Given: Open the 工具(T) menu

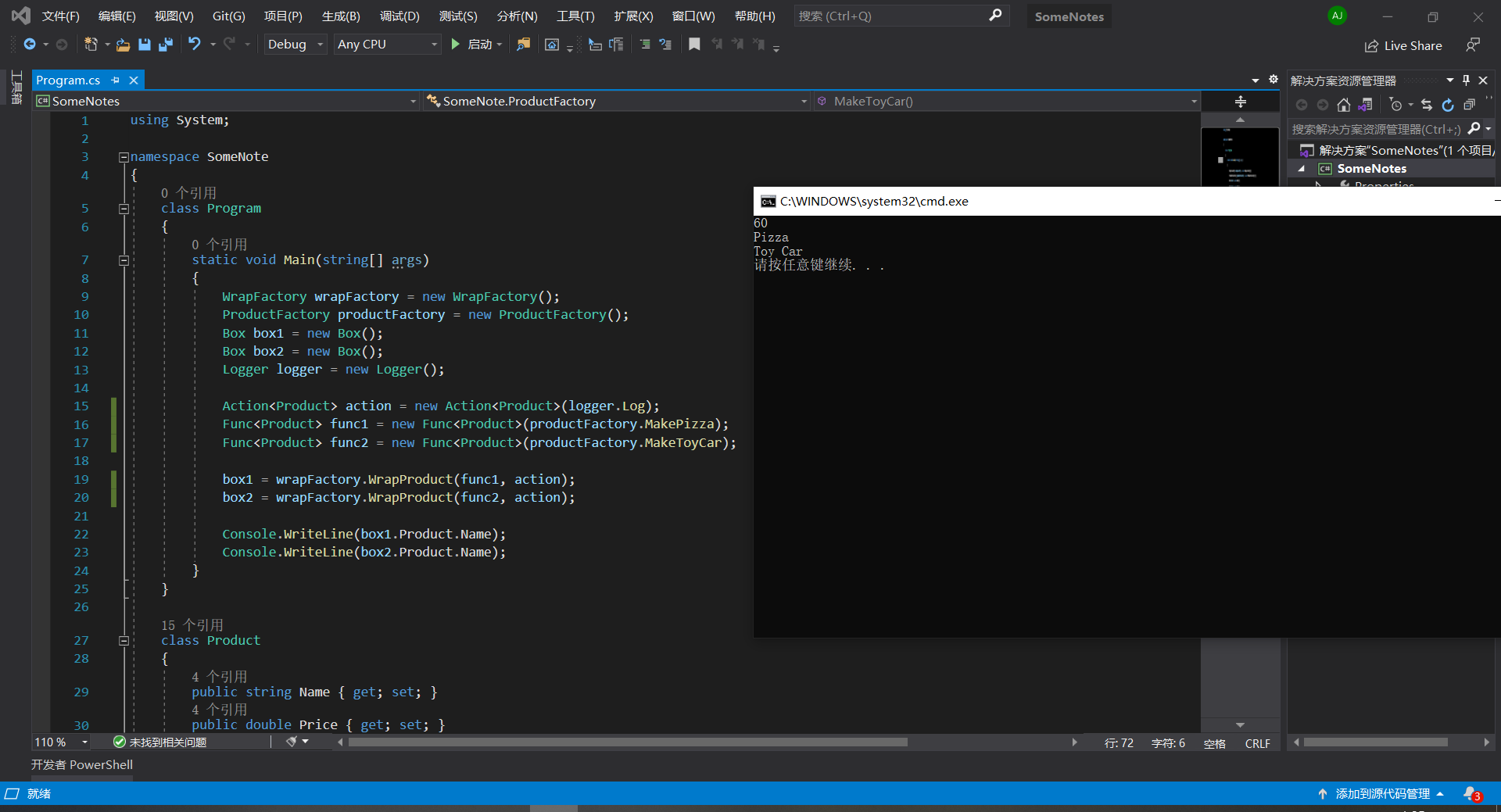Looking at the screenshot, I should (x=575, y=16).
